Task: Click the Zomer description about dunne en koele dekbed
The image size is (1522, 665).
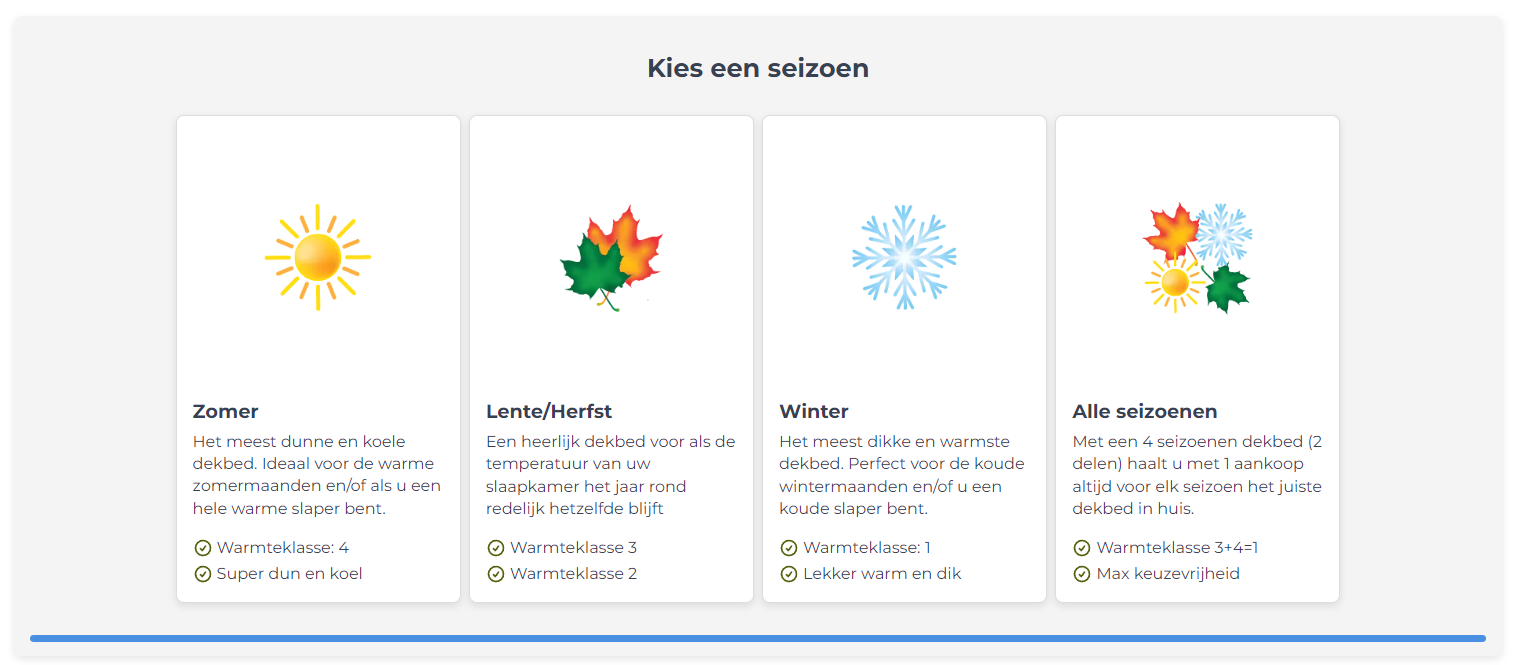Action: point(317,475)
